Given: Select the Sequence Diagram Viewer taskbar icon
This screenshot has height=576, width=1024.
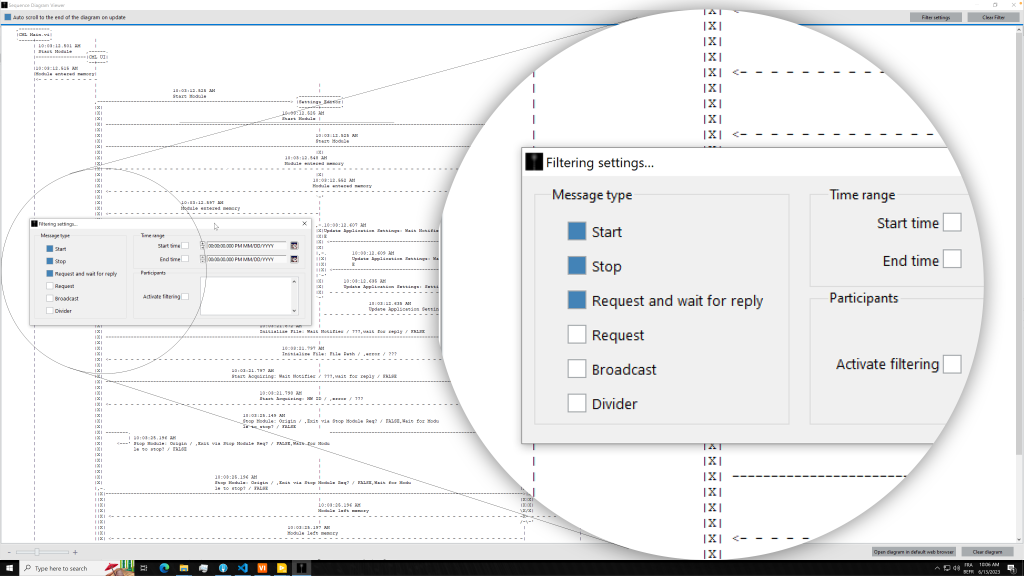Looking at the screenshot, I should click(x=301, y=568).
